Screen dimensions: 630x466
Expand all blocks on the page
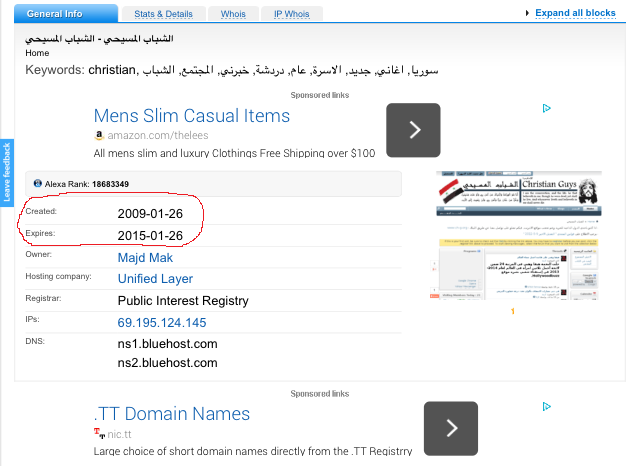tap(575, 13)
